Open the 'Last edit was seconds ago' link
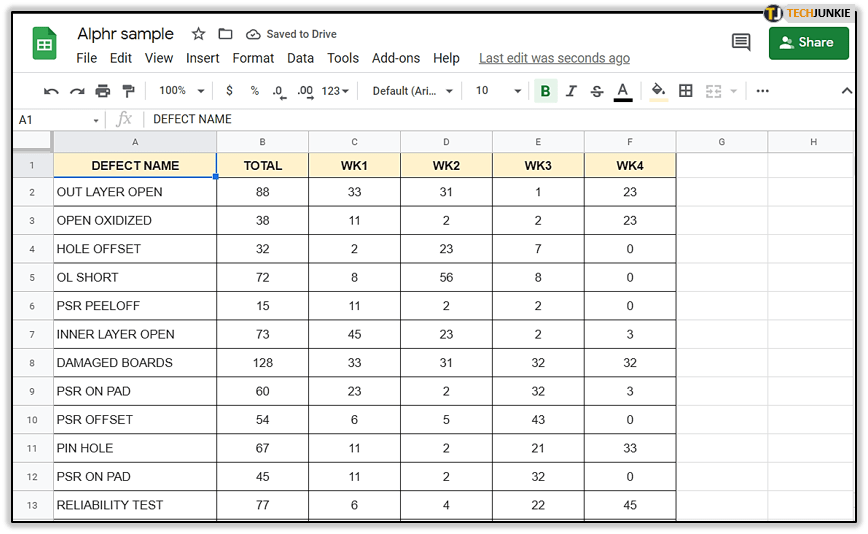This screenshot has width=868, height=534. (554, 58)
